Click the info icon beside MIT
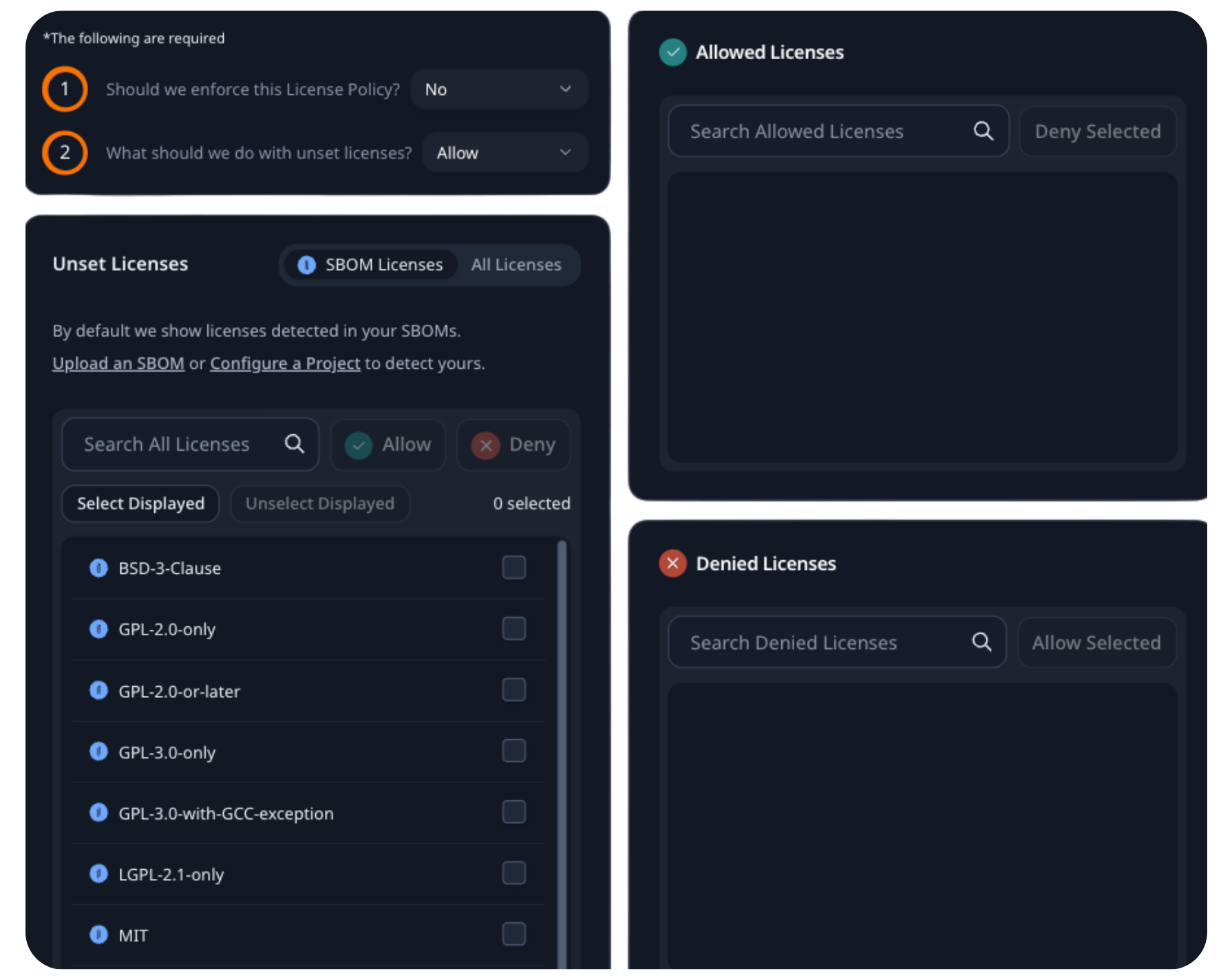This screenshot has width=1221, height=980. [98, 935]
